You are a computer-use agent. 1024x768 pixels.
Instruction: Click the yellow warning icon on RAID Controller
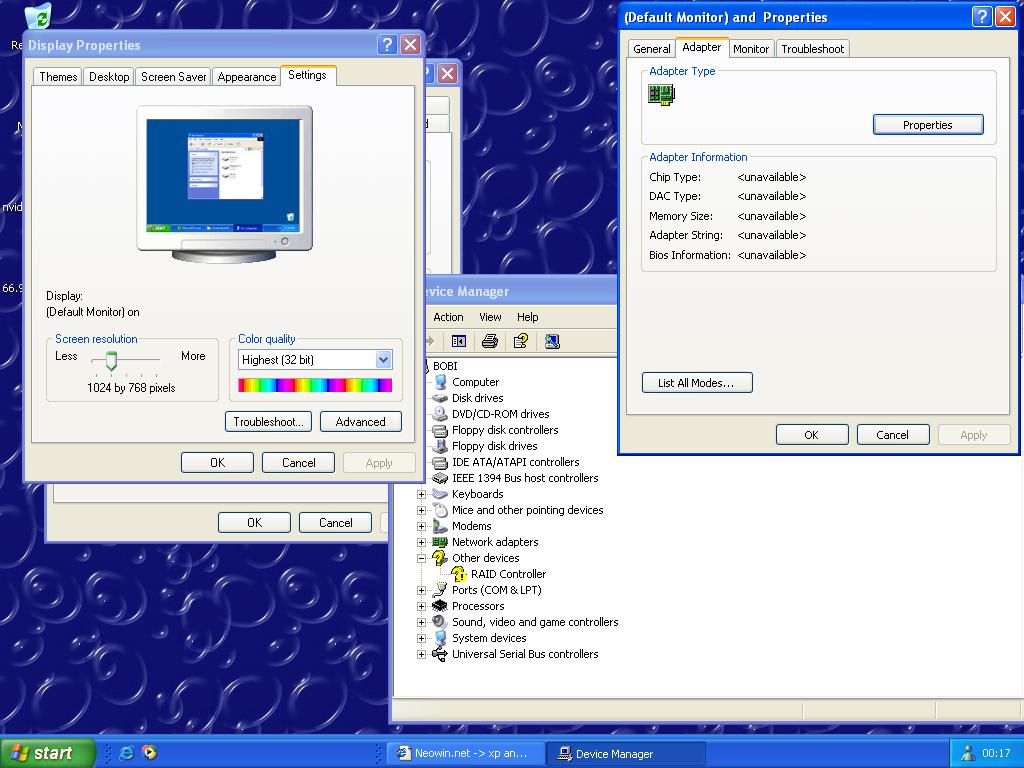458,574
